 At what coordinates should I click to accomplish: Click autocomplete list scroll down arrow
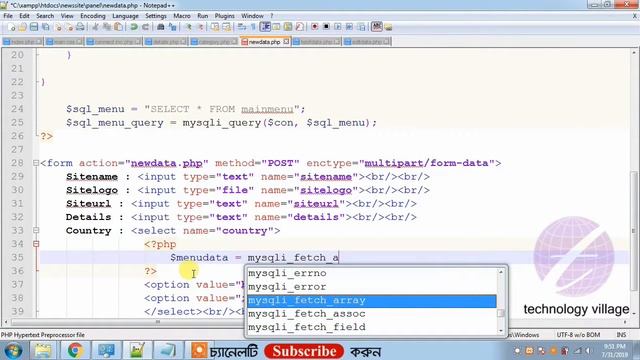click(x=501, y=330)
